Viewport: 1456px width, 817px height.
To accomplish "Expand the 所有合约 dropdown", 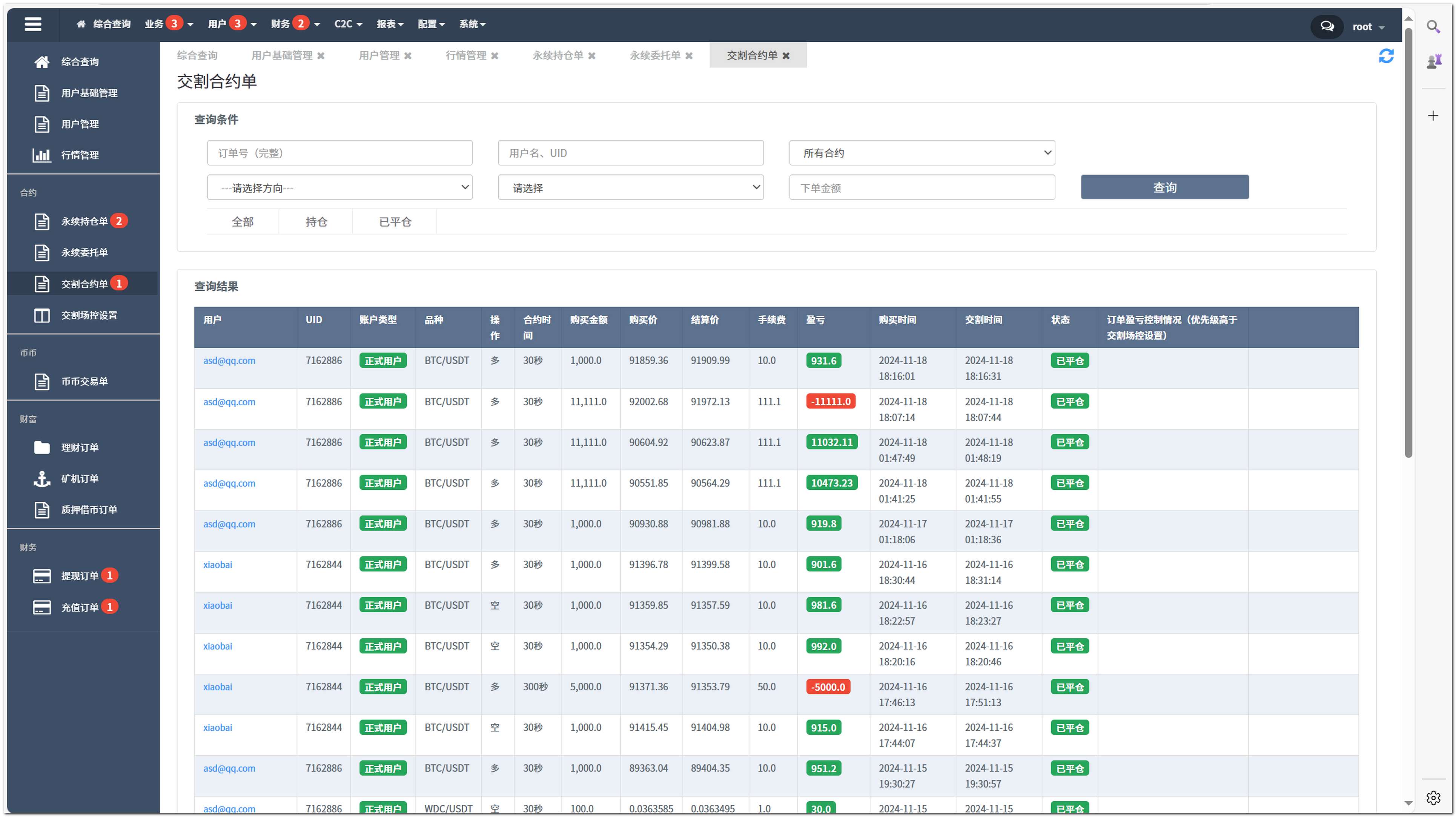I will pyautogui.click(x=922, y=153).
